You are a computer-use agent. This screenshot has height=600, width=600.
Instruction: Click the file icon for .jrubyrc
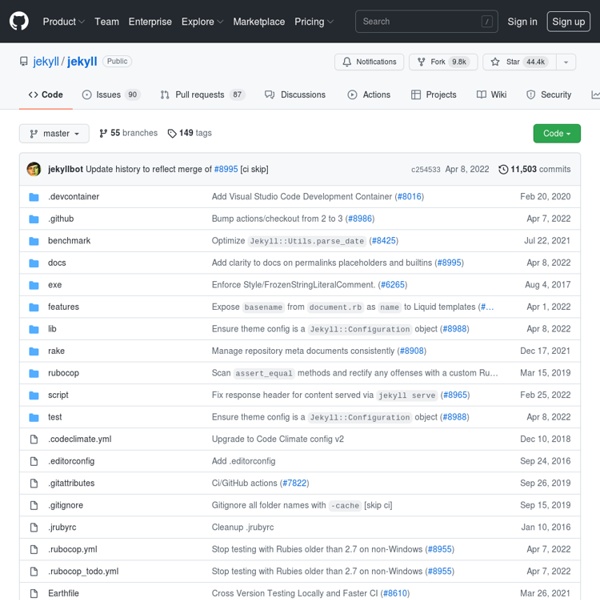tap(34, 528)
